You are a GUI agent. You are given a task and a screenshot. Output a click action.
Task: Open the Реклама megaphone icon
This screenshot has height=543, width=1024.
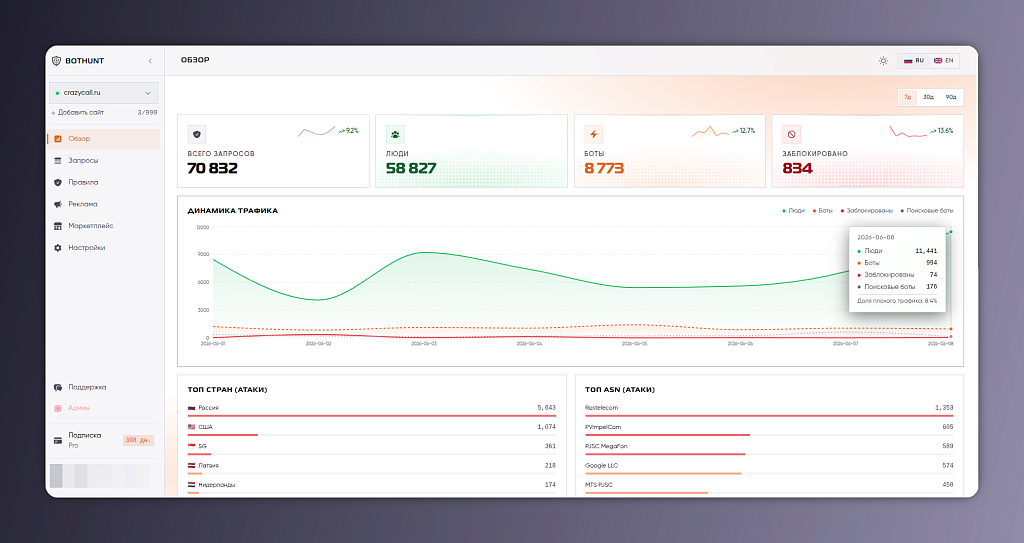click(57, 205)
